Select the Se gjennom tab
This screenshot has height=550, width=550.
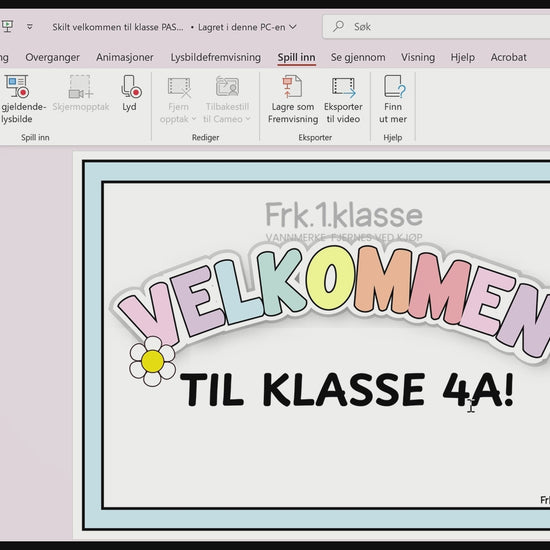[x=358, y=57]
